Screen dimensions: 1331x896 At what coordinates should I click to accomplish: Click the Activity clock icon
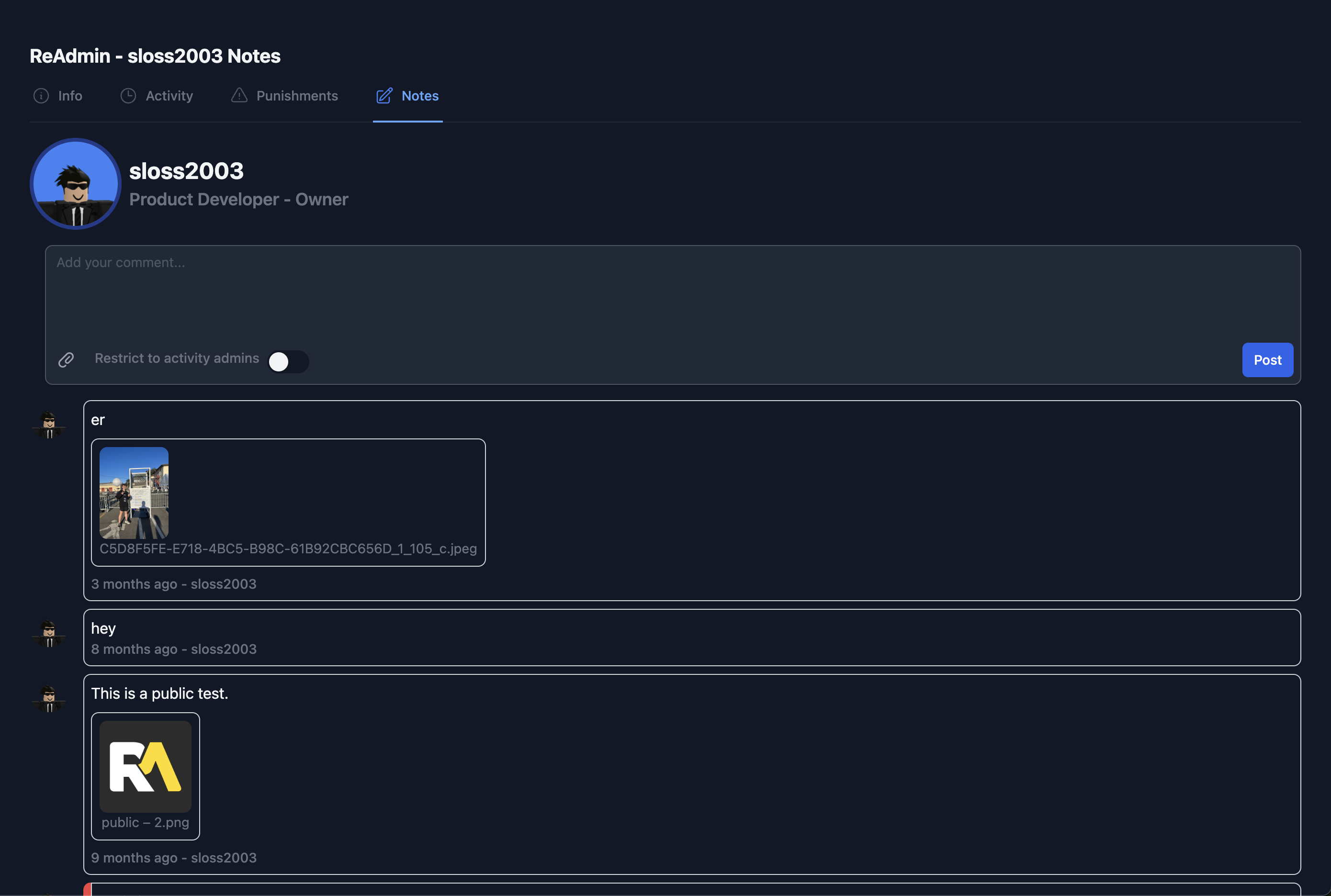[x=129, y=96]
